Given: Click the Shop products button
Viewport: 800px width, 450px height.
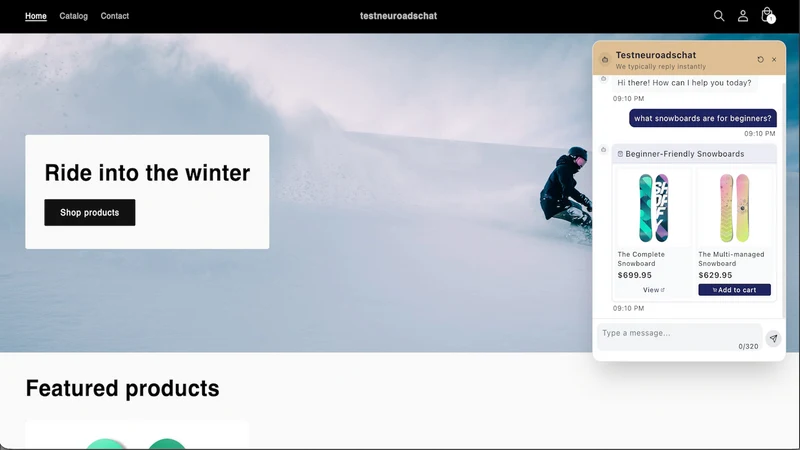Looking at the screenshot, I should pos(90,212).
